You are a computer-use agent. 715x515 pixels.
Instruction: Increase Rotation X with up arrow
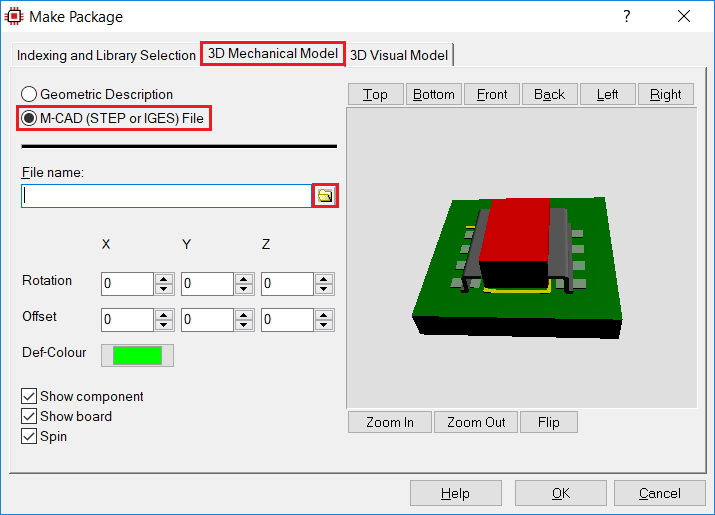tap(164, 278)
